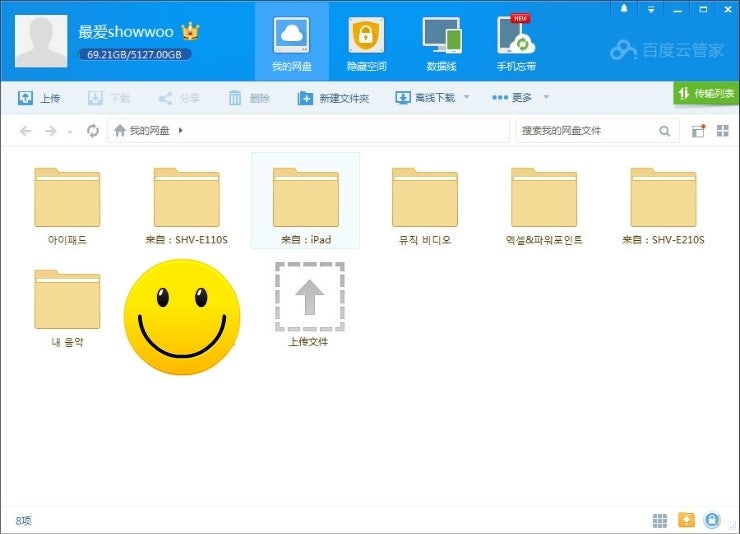Open the title bar dropdown menu icon

click(x=651, y=9)
